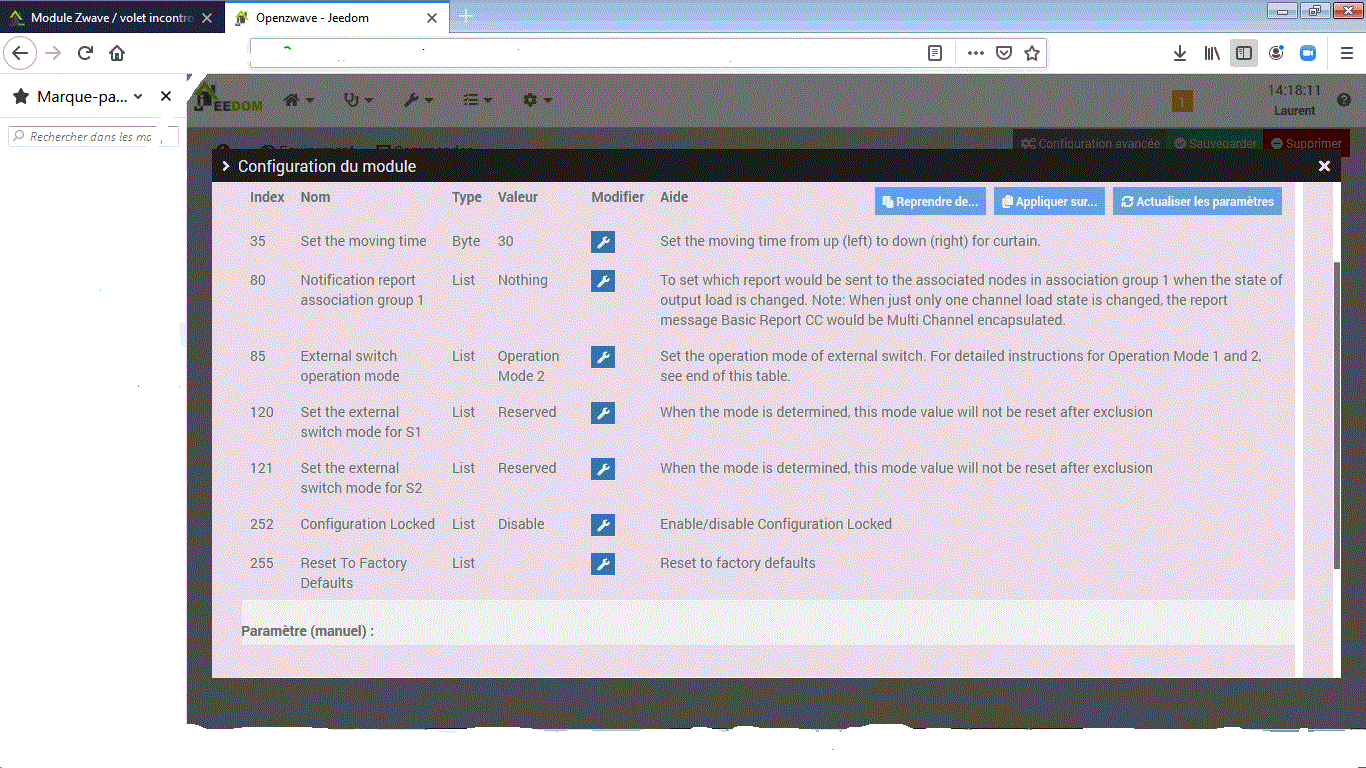Open the Firefox account icon

(x=1276, y=53)
